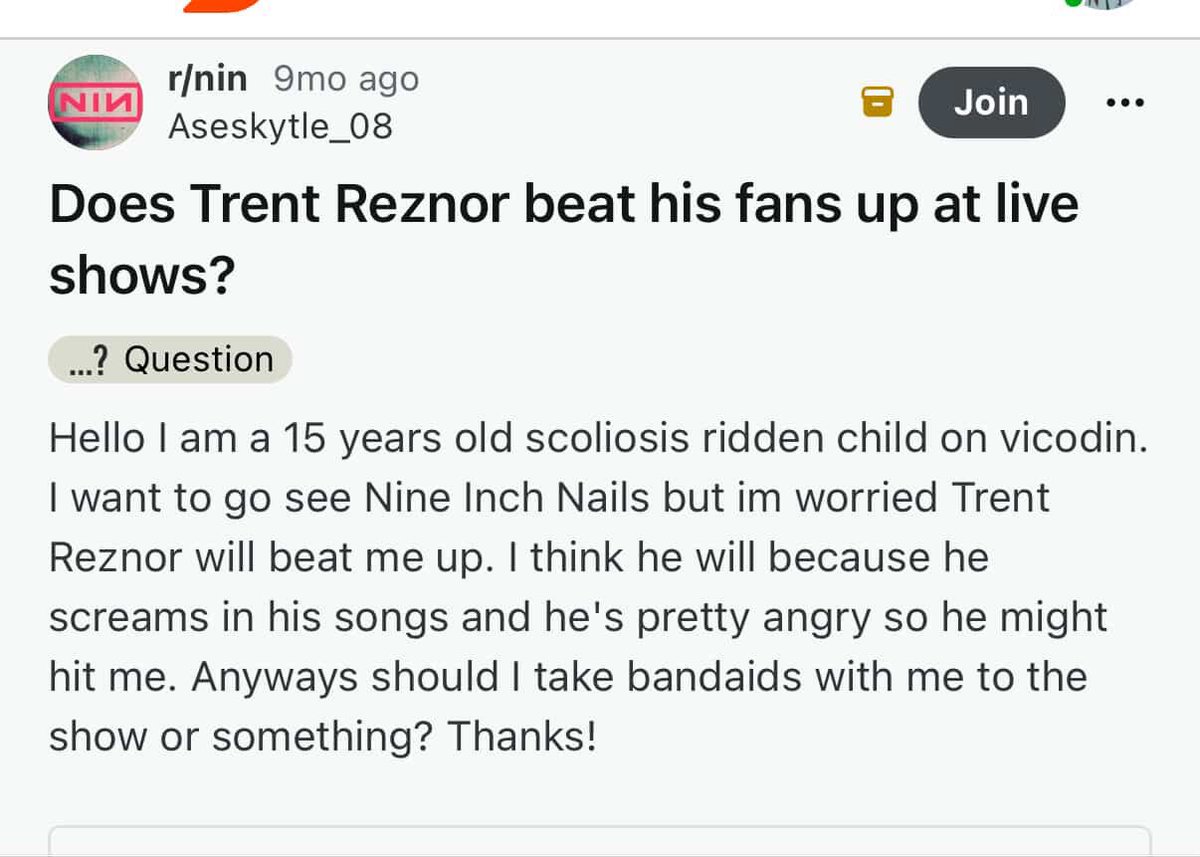
Task: Click the '...?' symbol in the flair
Action: point(90,360)
